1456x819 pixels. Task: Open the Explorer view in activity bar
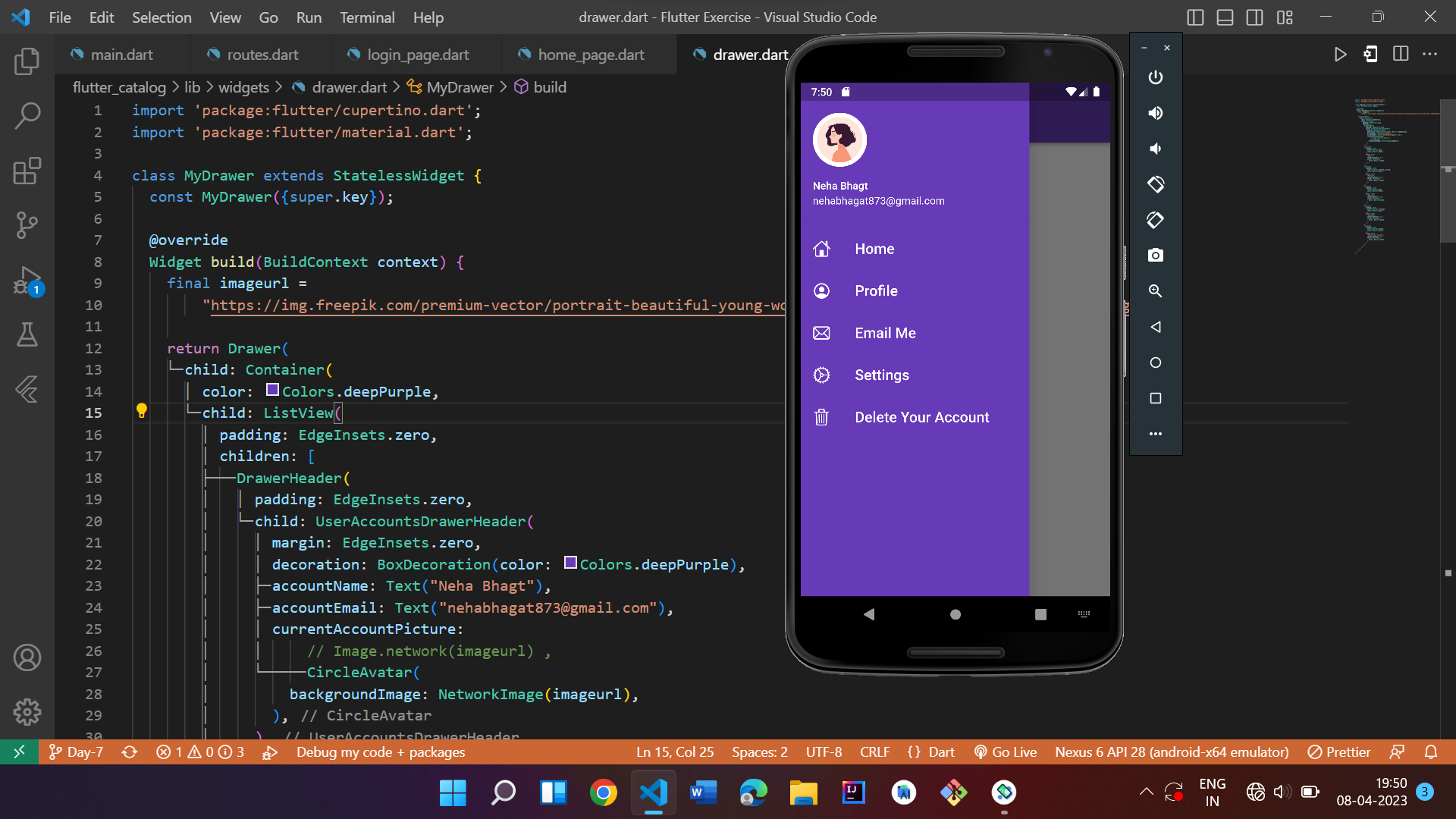coord(27,61)
